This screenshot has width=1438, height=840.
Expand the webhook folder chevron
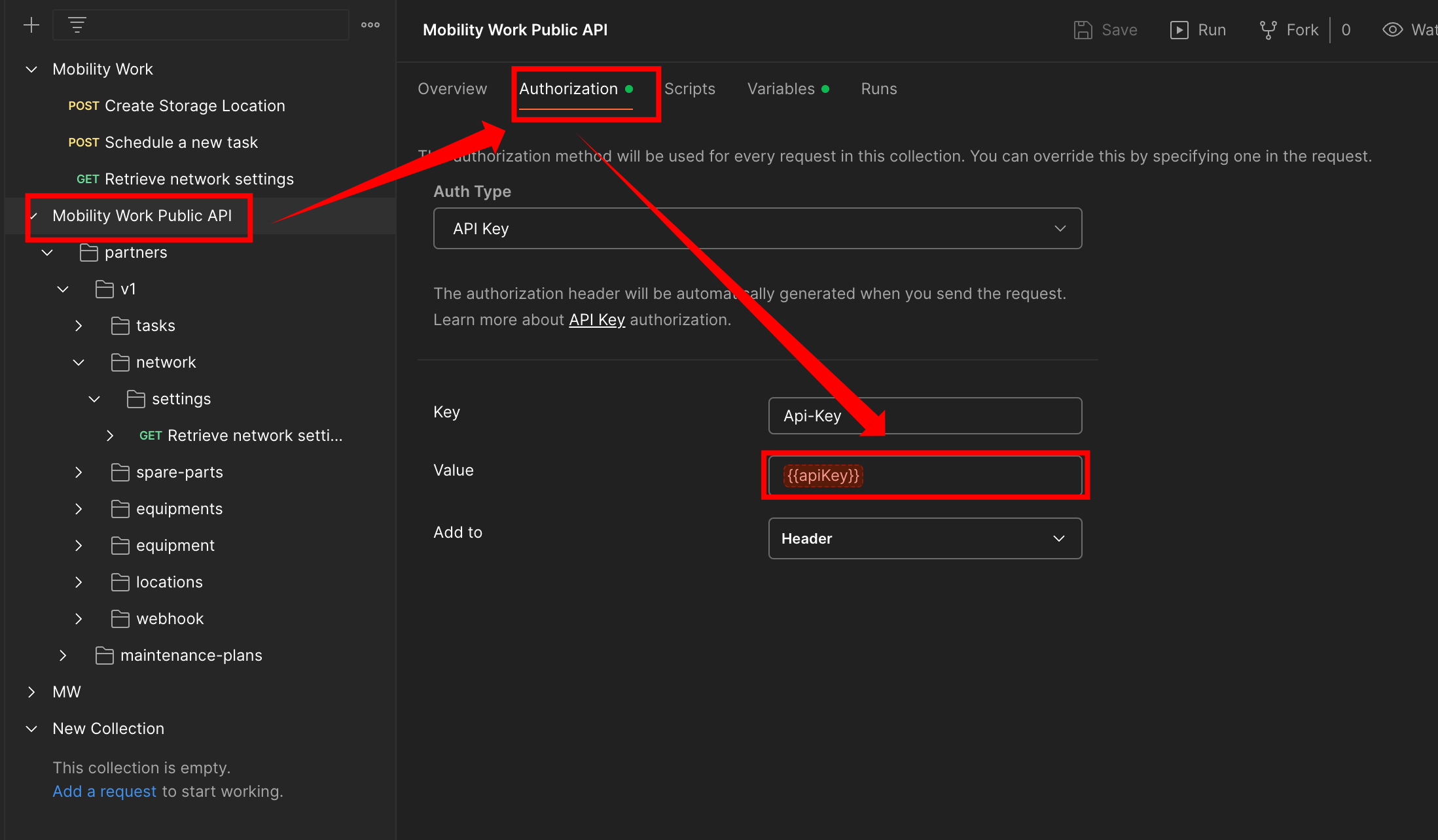79,619
